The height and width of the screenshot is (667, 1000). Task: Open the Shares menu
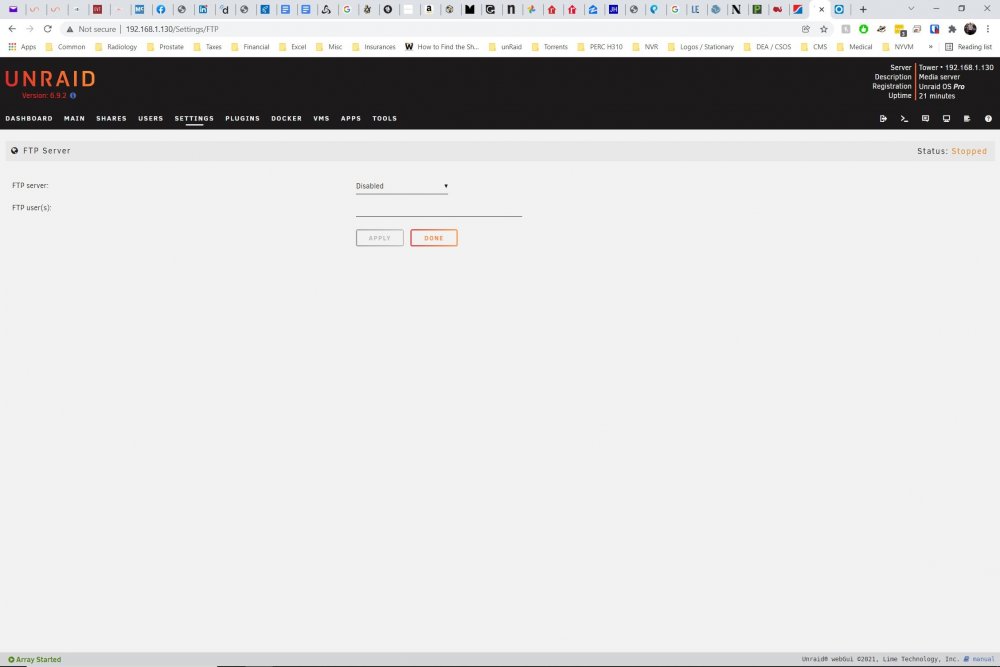click(x=111, y=119)
